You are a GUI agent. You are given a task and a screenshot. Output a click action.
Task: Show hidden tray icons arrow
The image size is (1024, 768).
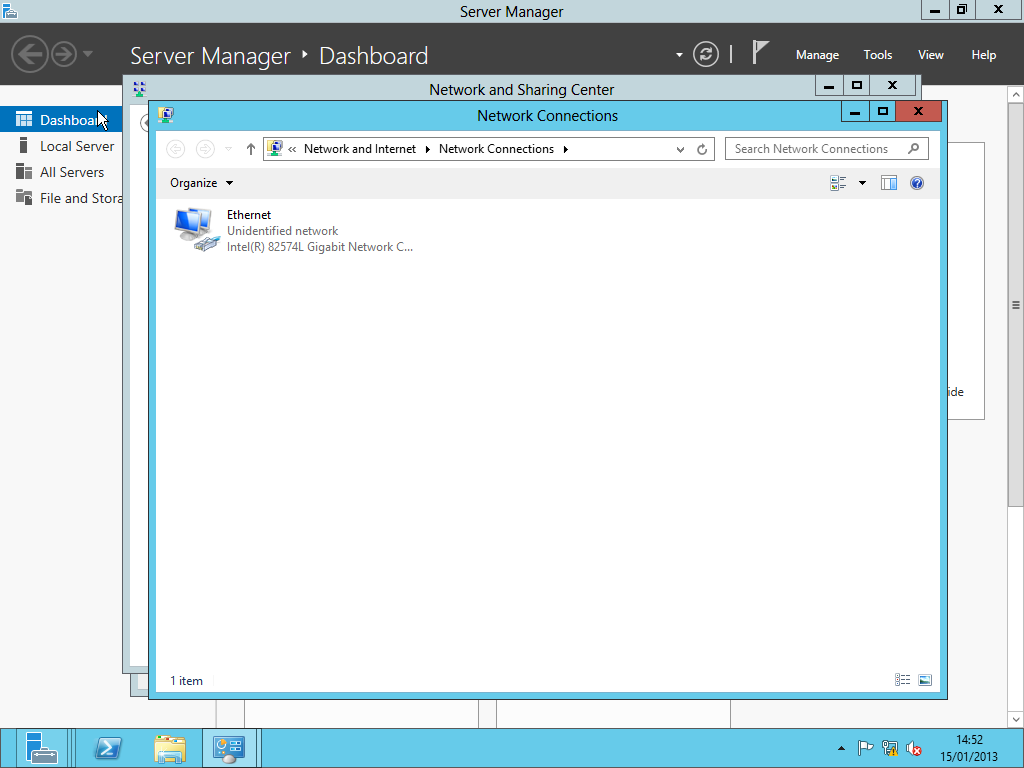click(841, 748)
